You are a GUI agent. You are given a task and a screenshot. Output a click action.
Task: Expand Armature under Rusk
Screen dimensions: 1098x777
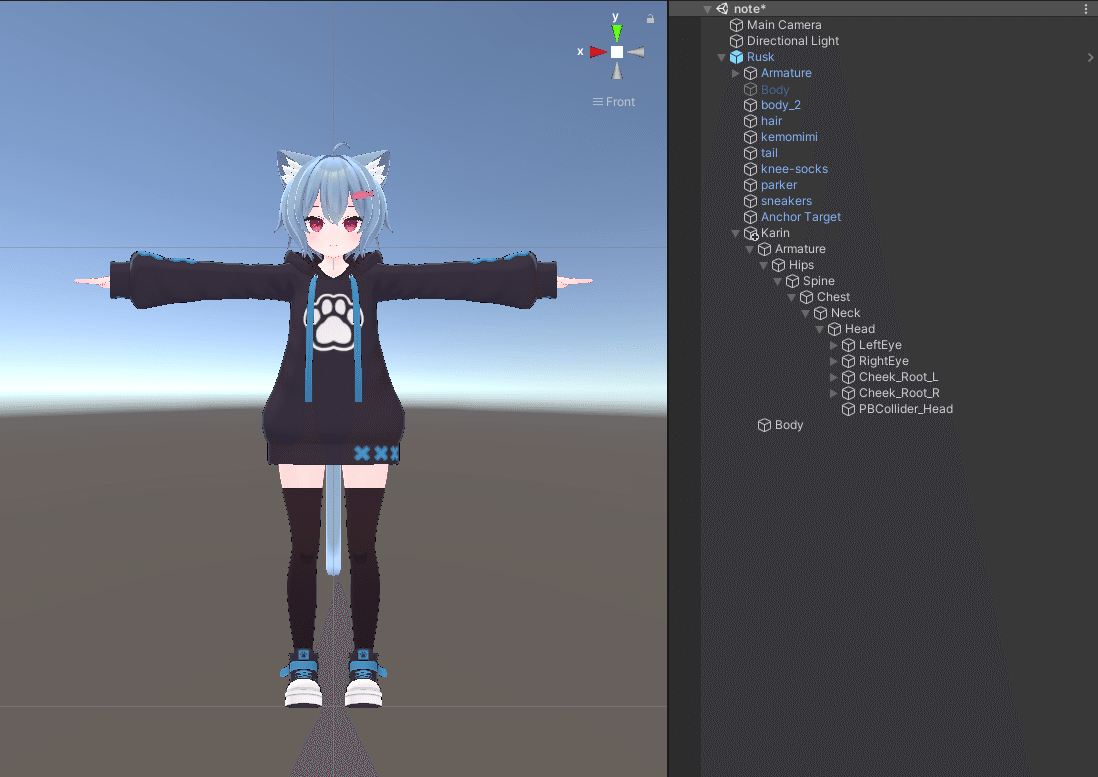click(735, 73)
